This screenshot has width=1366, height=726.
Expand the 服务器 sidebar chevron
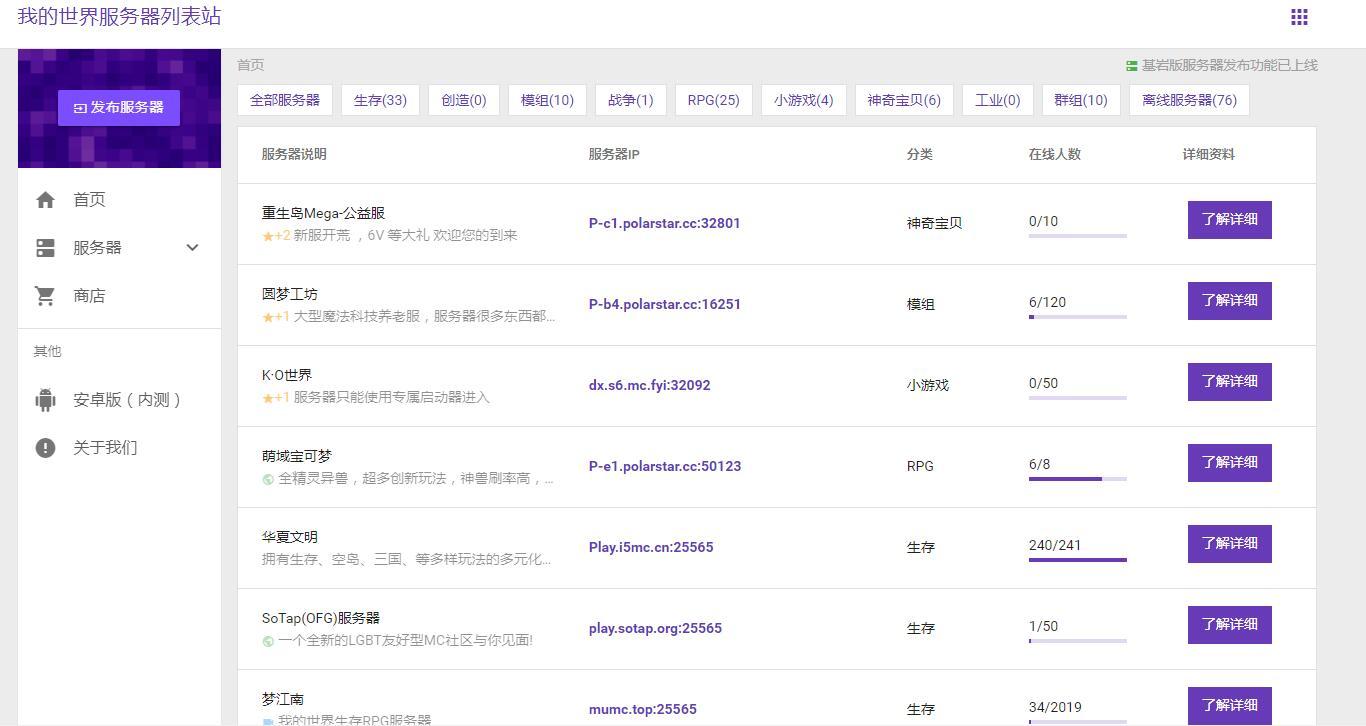(x=193, y=248)
